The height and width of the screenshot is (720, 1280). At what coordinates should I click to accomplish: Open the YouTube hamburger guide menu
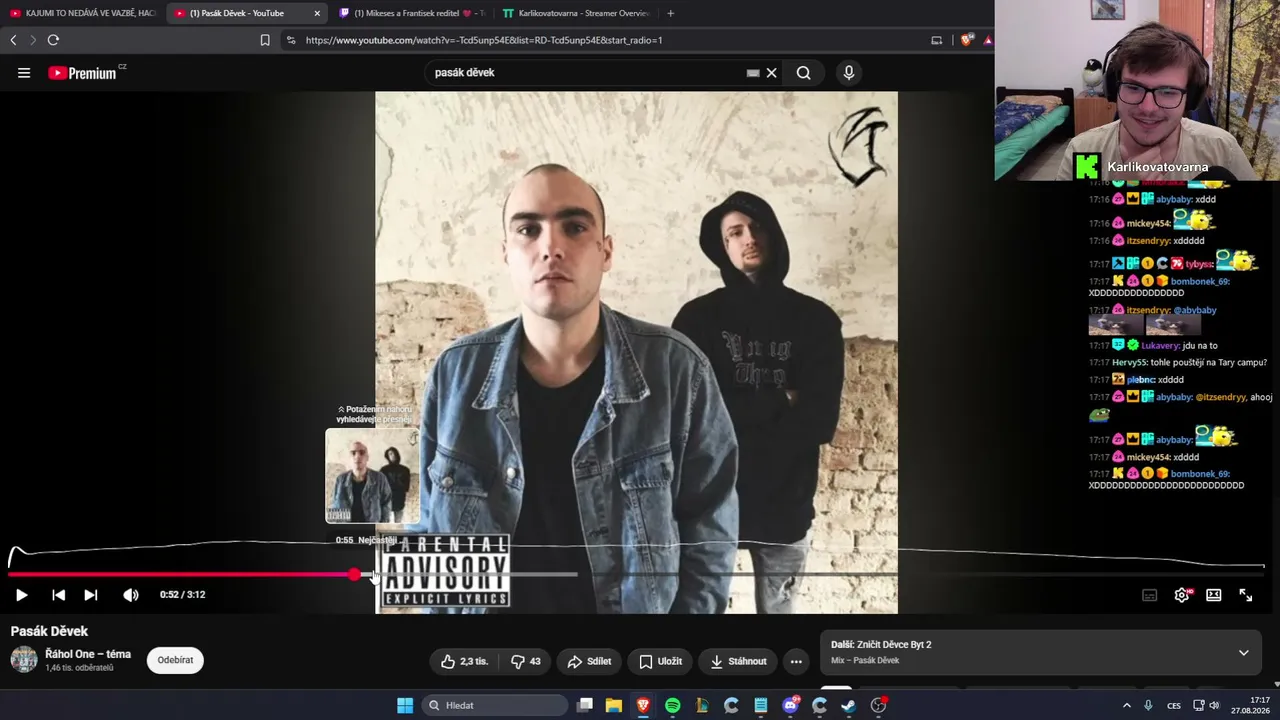click(x=24, y=73)
